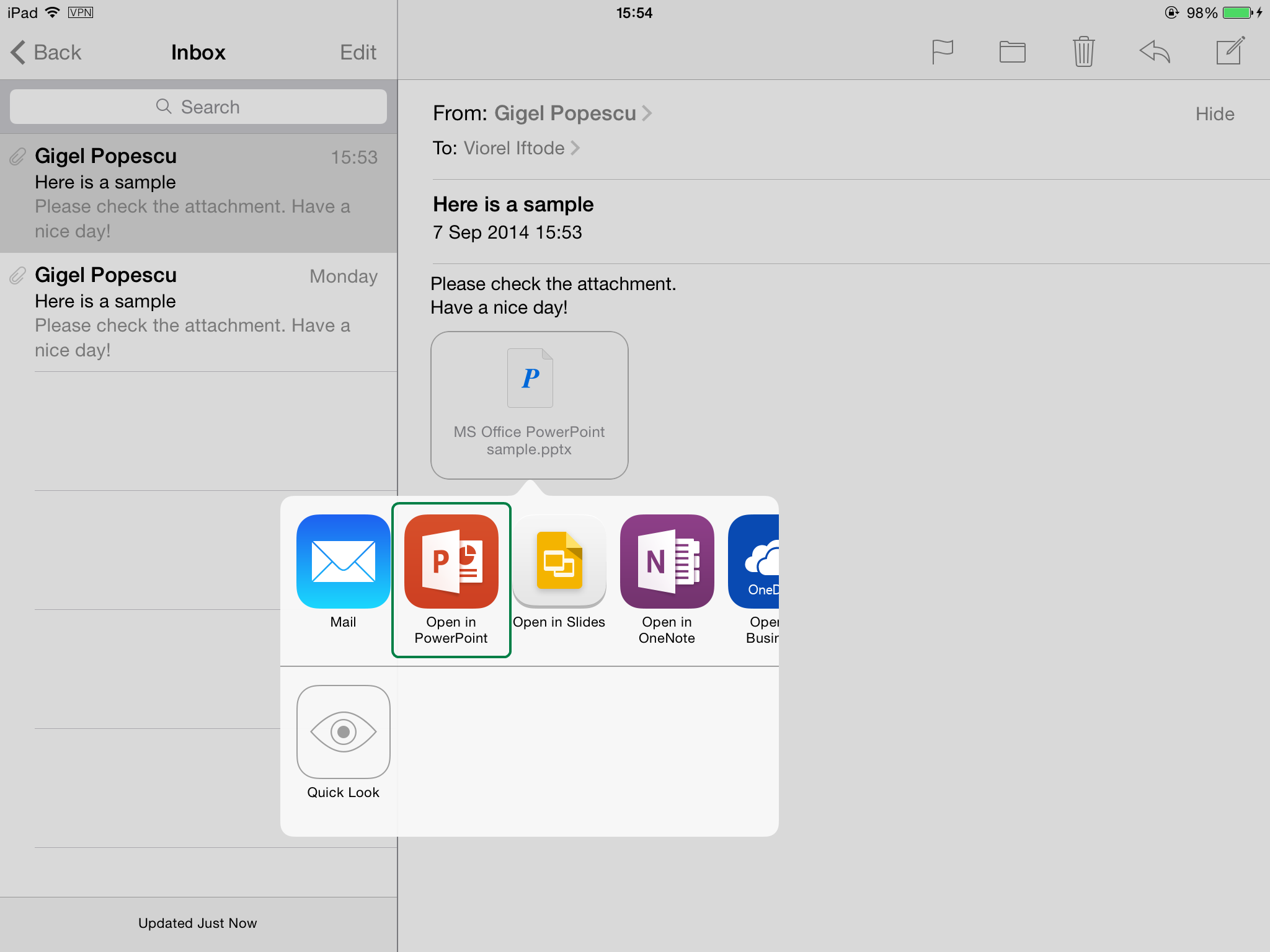Choose Open in Slides
The image size is (1270, 952).
[x=559, y=571]
